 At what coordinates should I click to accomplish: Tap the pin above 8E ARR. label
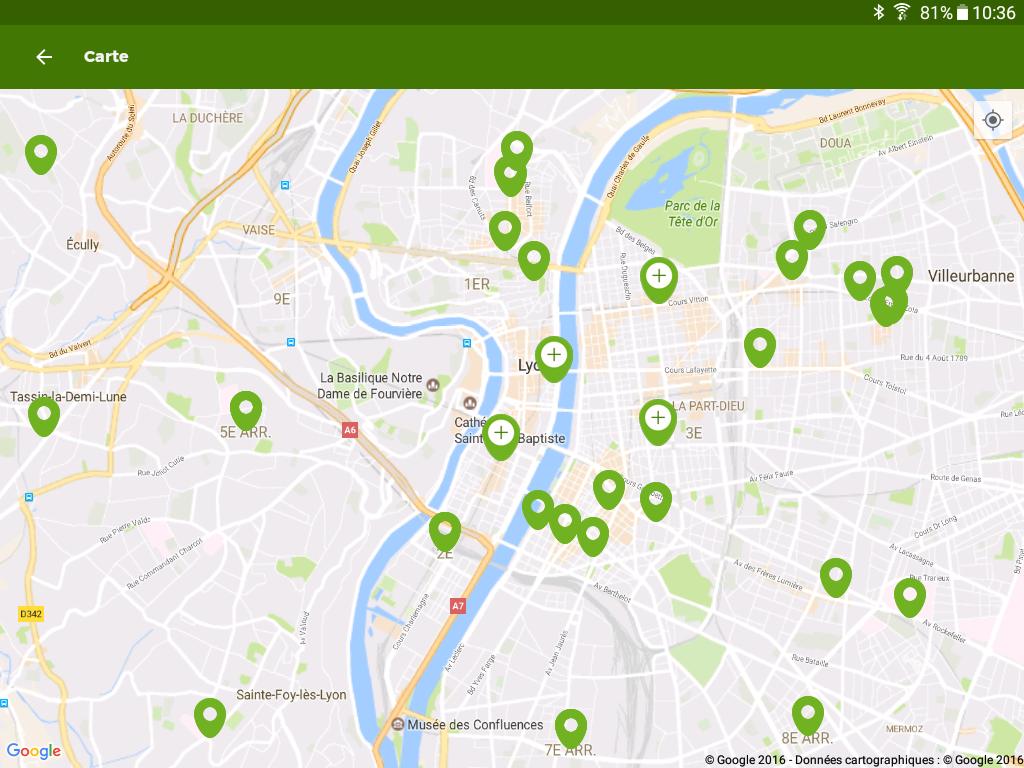point(808,716)
